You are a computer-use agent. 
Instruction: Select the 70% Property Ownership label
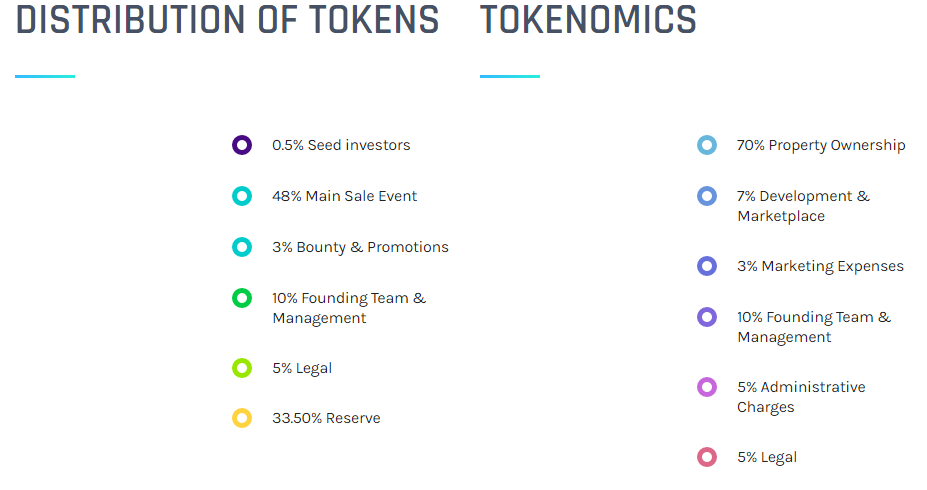point(821,145)
